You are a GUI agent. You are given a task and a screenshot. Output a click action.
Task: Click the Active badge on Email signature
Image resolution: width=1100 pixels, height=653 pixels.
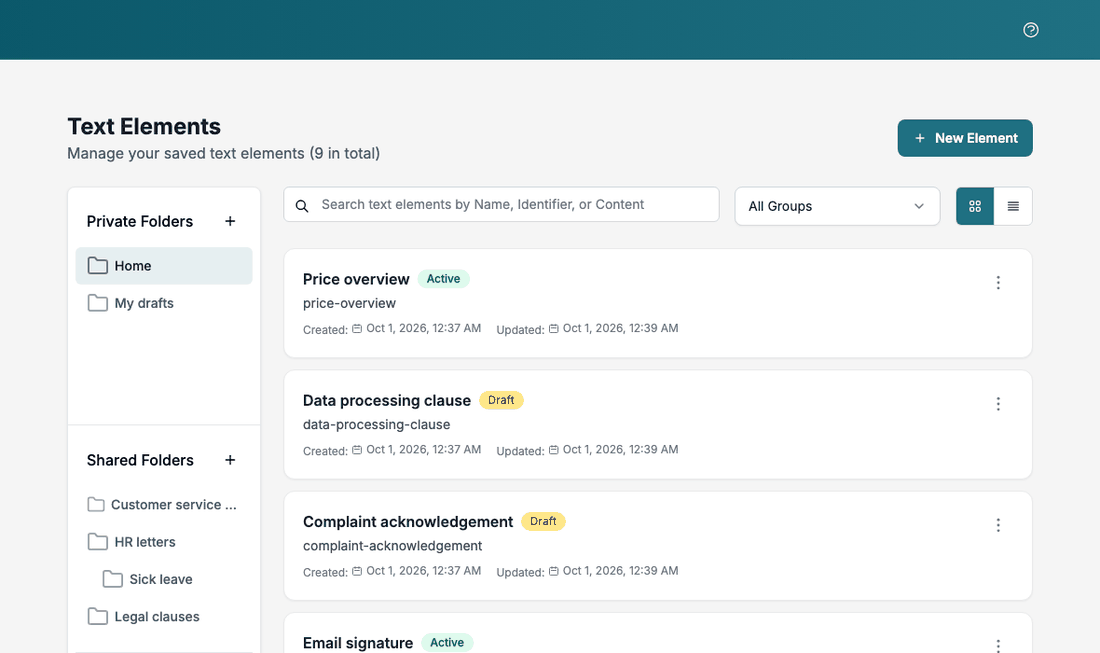pyautogui.click(x=447, y=642)
